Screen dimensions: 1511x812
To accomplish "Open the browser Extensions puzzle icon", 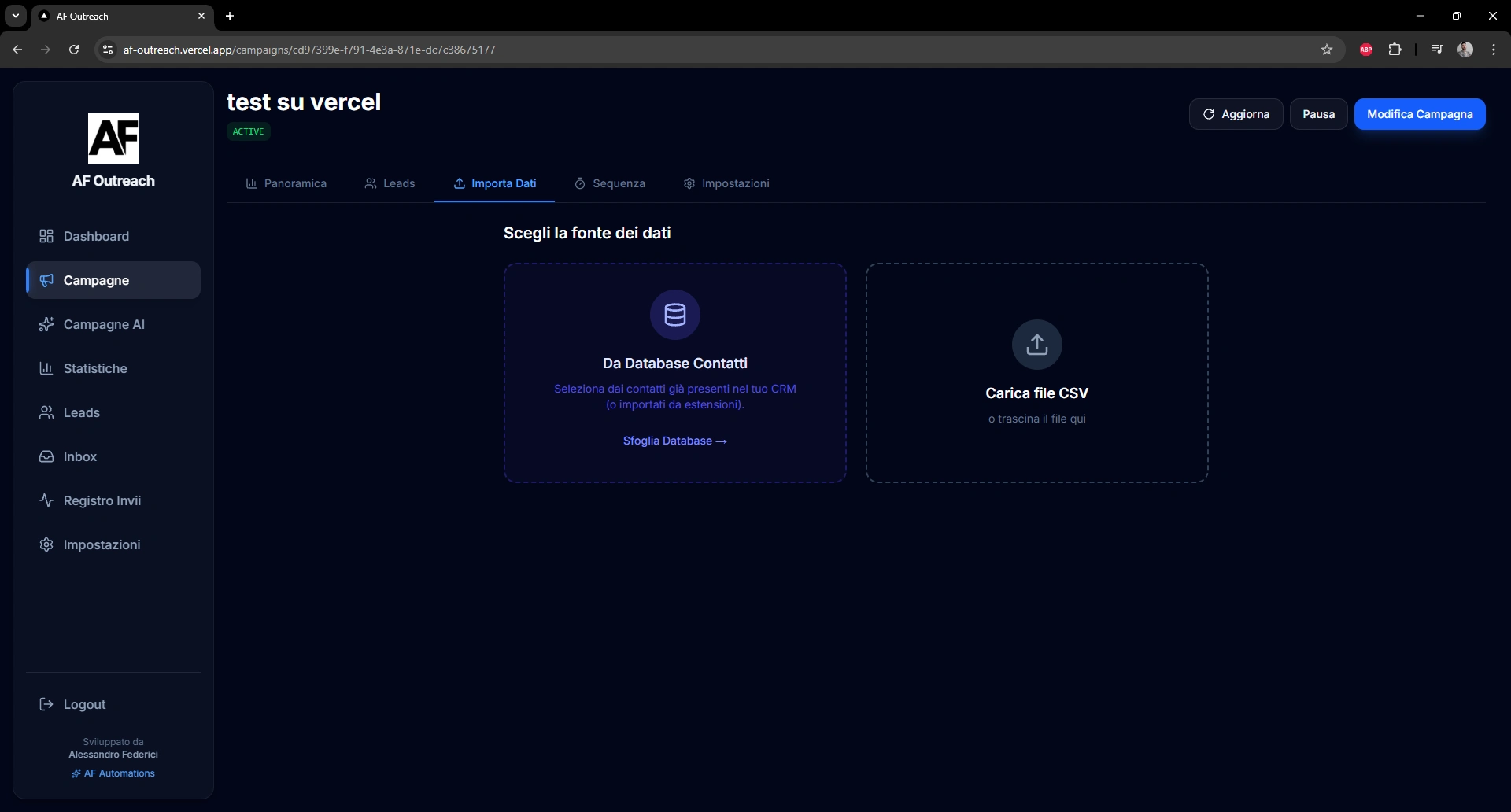I will [1395, 50].
